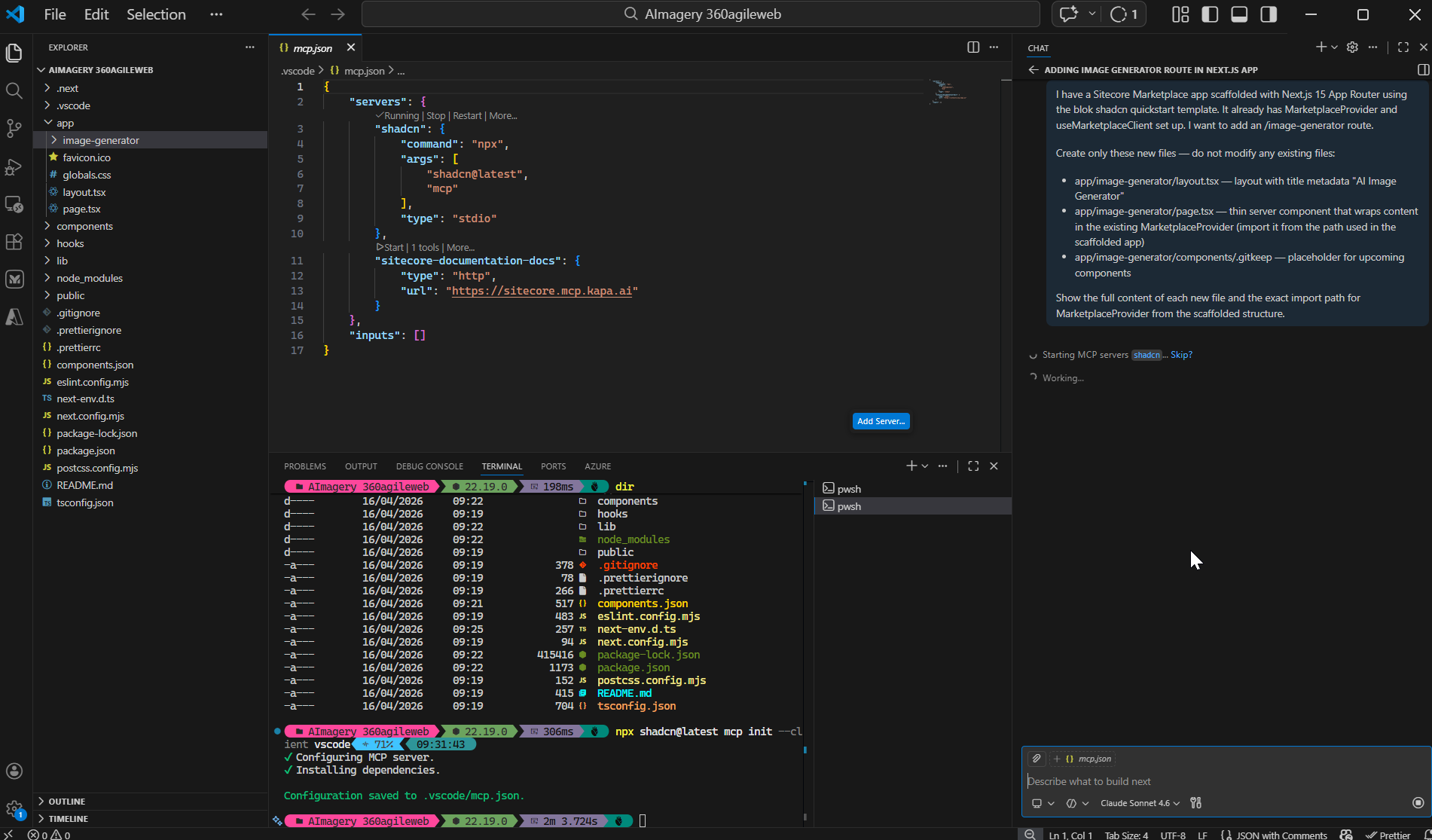Expand the OUTLINE section
Viewport: 1432px width, 840px height.
tap(67, 802)
